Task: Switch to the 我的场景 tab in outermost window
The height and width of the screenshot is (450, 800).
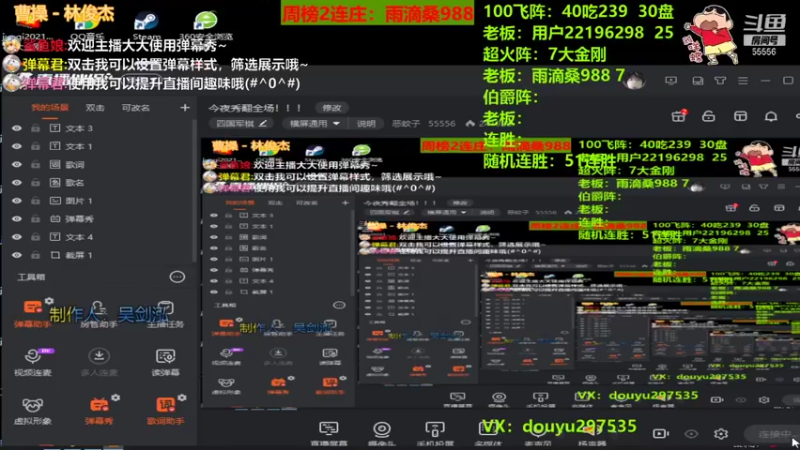Action: [x=49, y=108]
